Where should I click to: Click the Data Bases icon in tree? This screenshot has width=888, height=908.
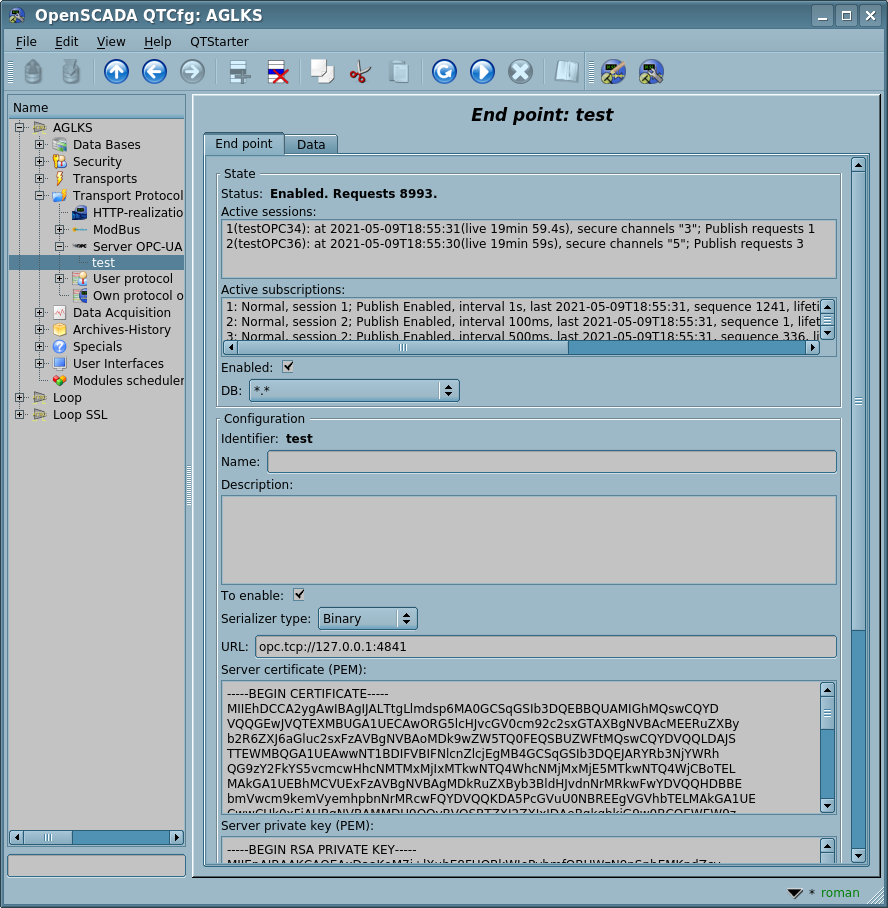(x=60, y=144)
